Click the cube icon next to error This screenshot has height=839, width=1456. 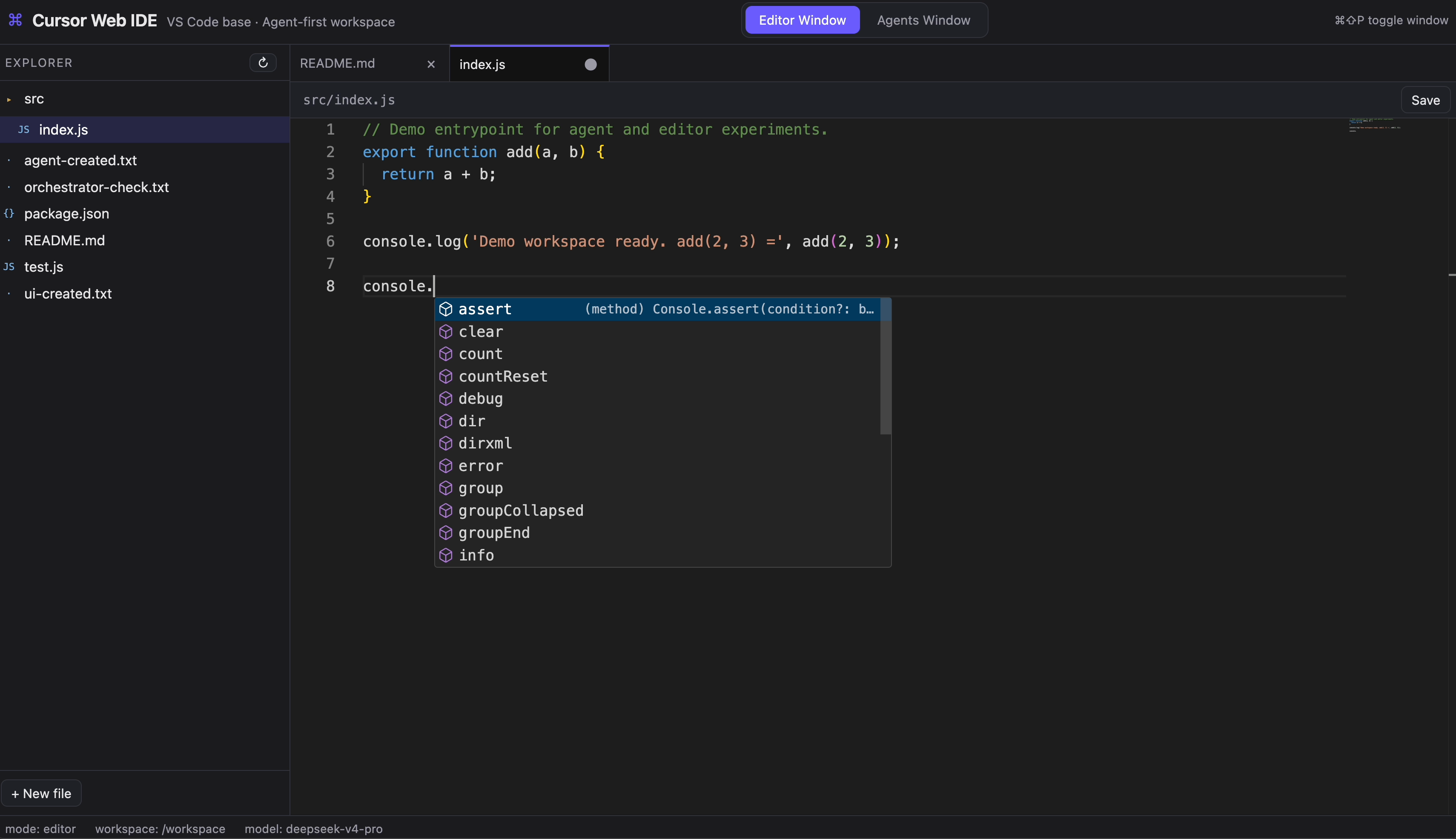[446, 465]
